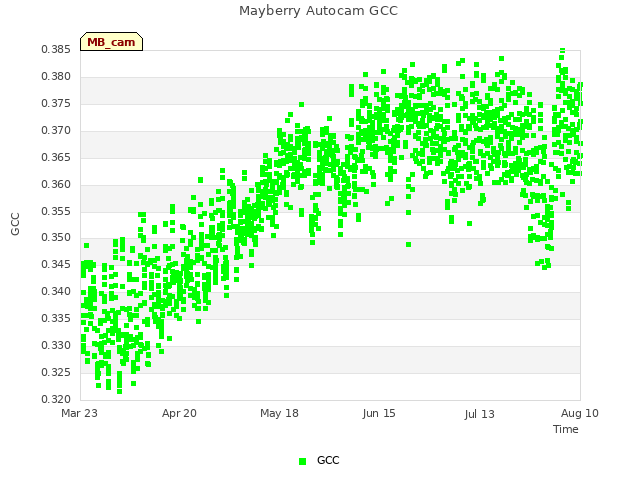Select the Mar 23 x-axis label

[x=79, y=413]
